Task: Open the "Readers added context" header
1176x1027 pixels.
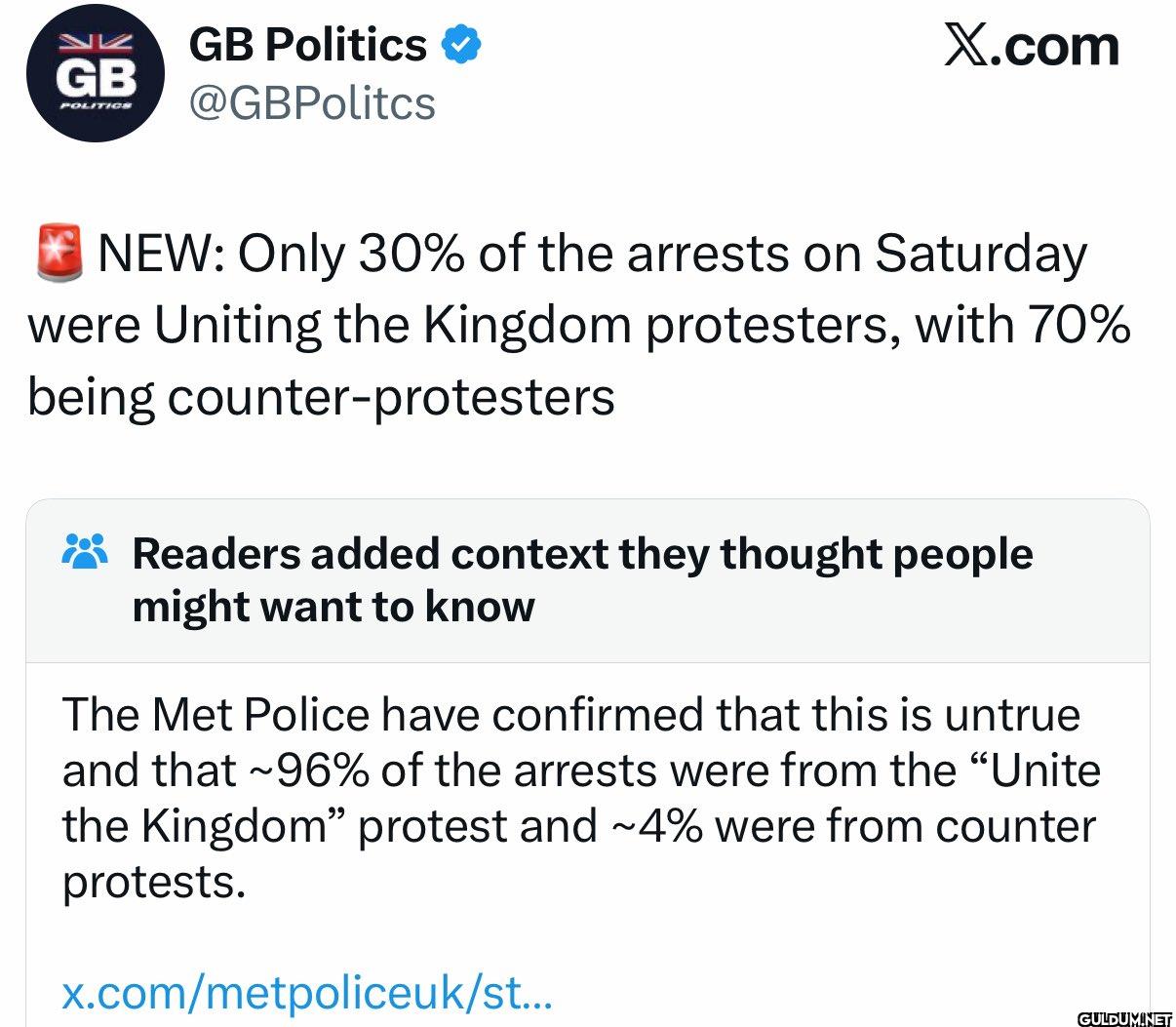Action: (x=582, y=579)
